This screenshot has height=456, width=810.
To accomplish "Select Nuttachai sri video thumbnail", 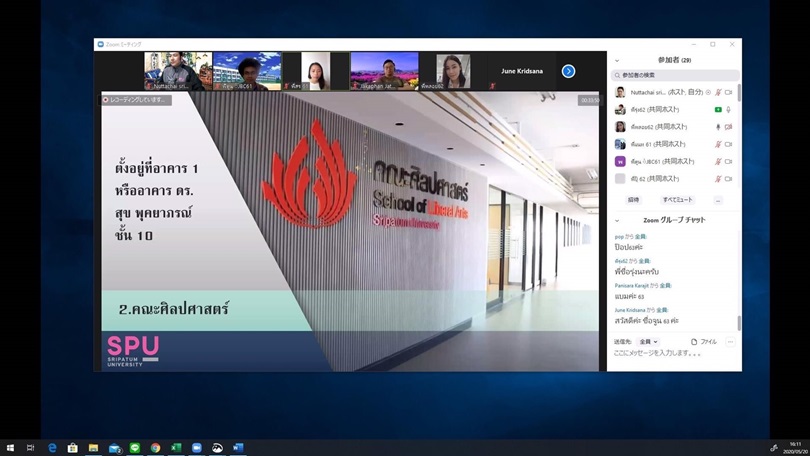I will point(178,71).
